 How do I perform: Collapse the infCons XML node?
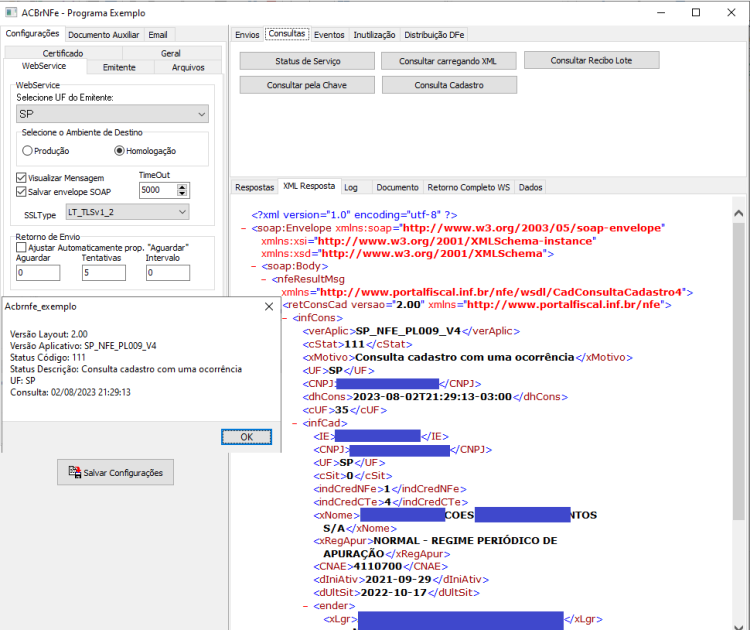285,318
